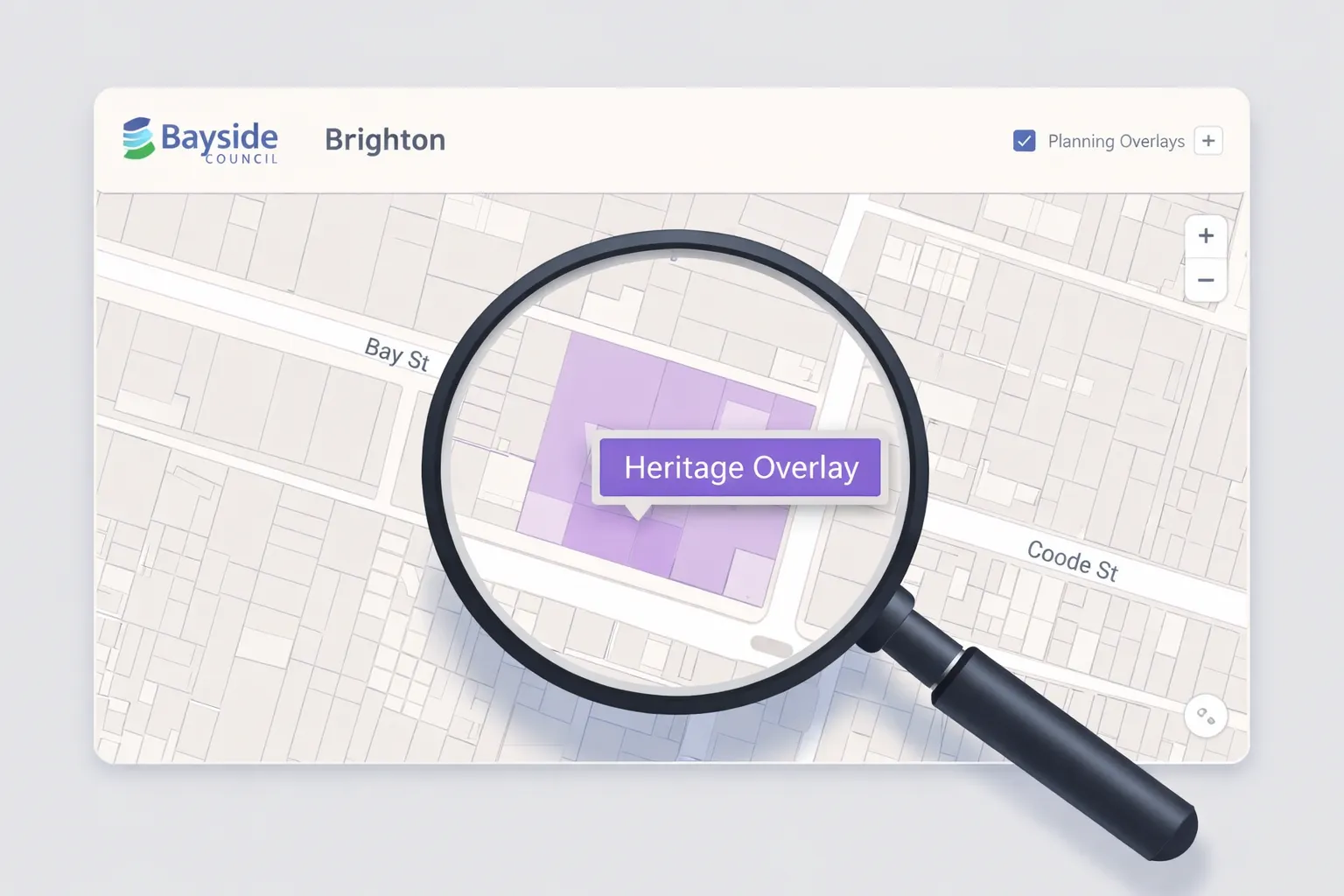Click the light purple parcel at bottom-left of overlay
This screenshot has width=1344, height=896.
542,516
